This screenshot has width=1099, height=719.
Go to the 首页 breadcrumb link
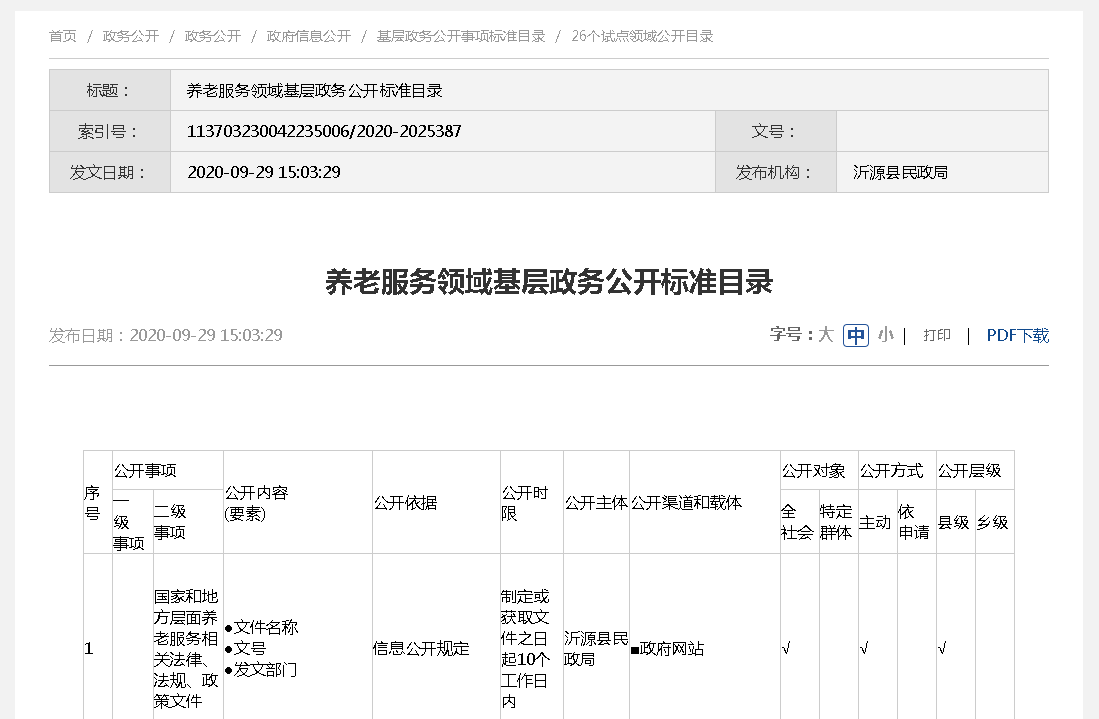coord(63,36)
